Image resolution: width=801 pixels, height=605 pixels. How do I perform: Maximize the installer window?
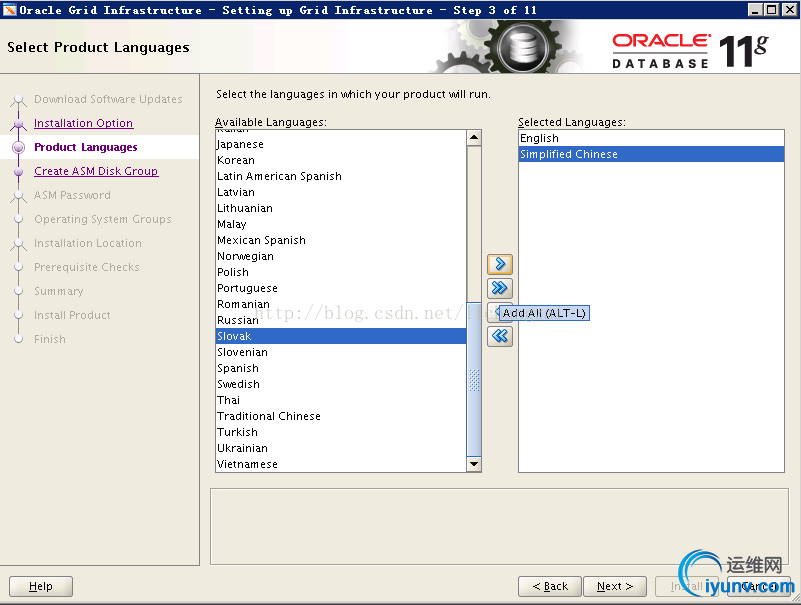tap(772, 10)
